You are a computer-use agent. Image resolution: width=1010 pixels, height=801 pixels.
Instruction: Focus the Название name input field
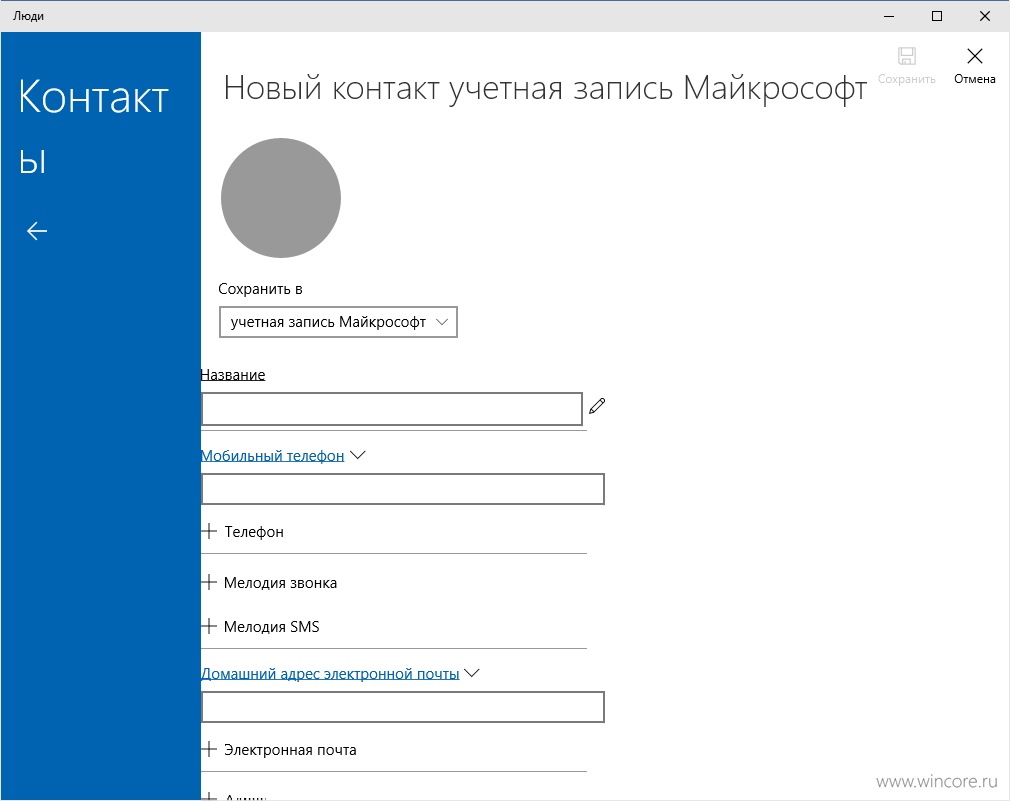pyautogui.click(x=392, y=409)
